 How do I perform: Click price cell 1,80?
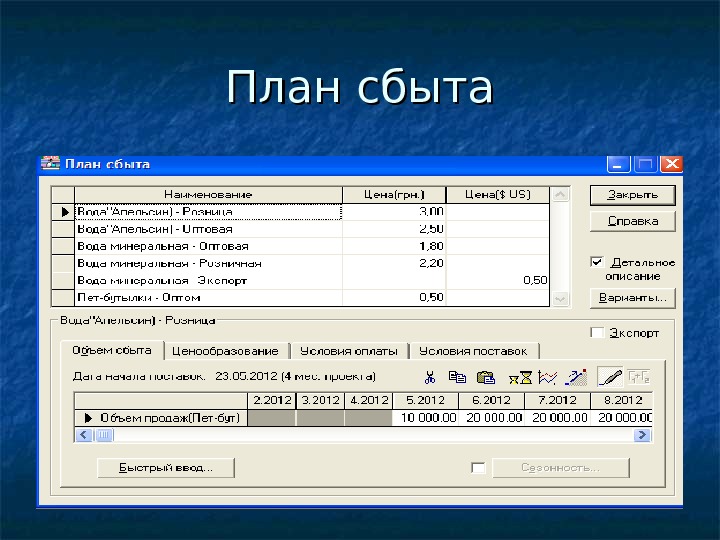pyautogui.click(x=394, y=246)
